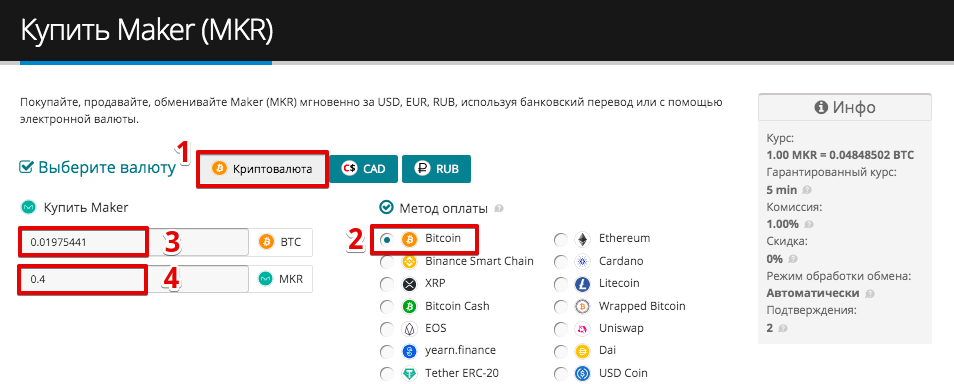Screen dimensions: 954x384
Task: Click the help icon next to 5 min
Action: 807,190
